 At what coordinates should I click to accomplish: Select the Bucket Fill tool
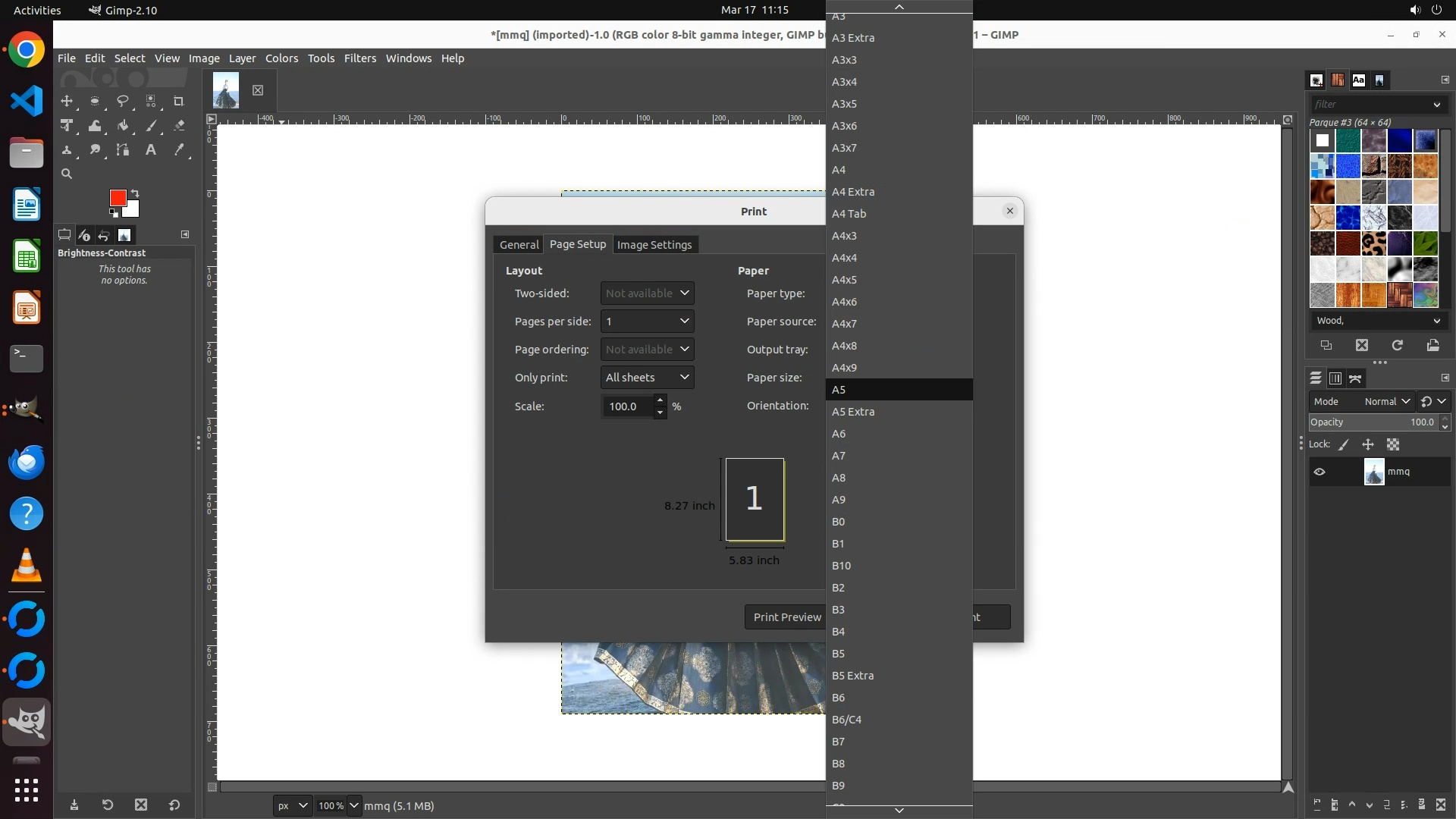pos(123,126)
